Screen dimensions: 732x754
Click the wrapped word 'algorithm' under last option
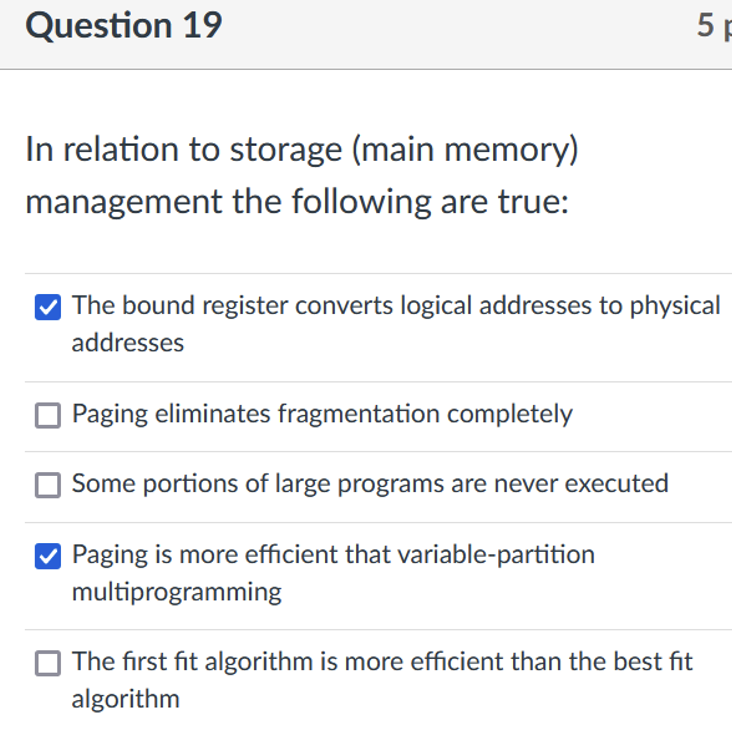click(126, 699)
